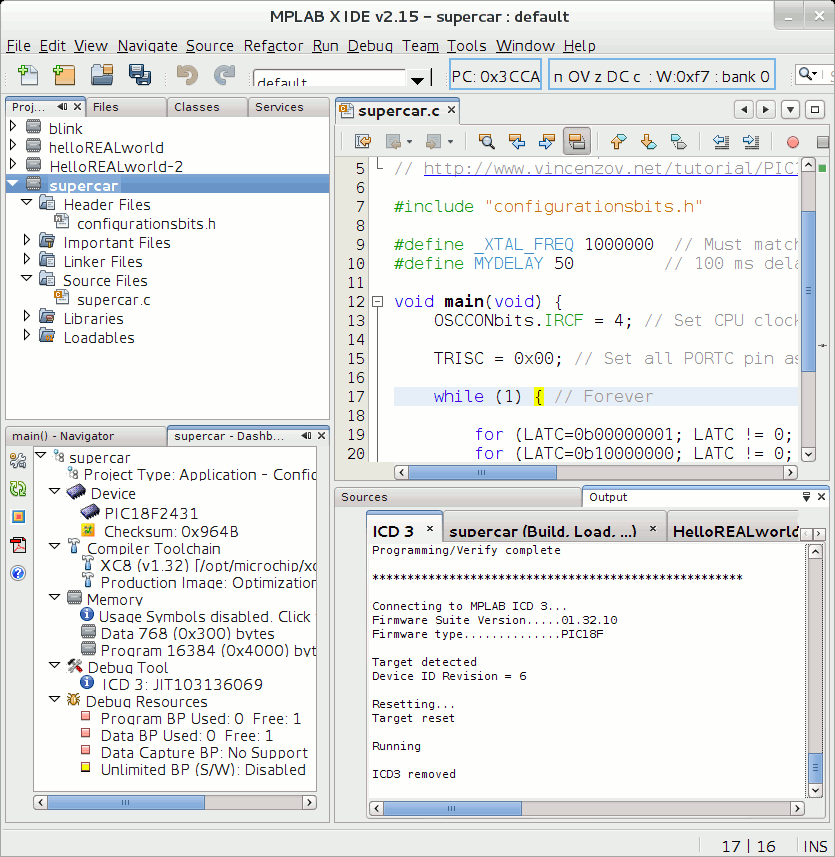Click the New File toolbar icon
Viewport: 835px width, 857px height.
point(27,75)
